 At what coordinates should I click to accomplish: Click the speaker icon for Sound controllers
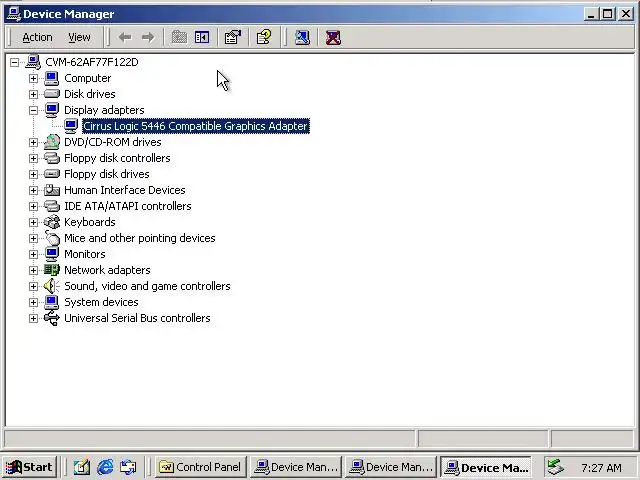coord(52,286)
